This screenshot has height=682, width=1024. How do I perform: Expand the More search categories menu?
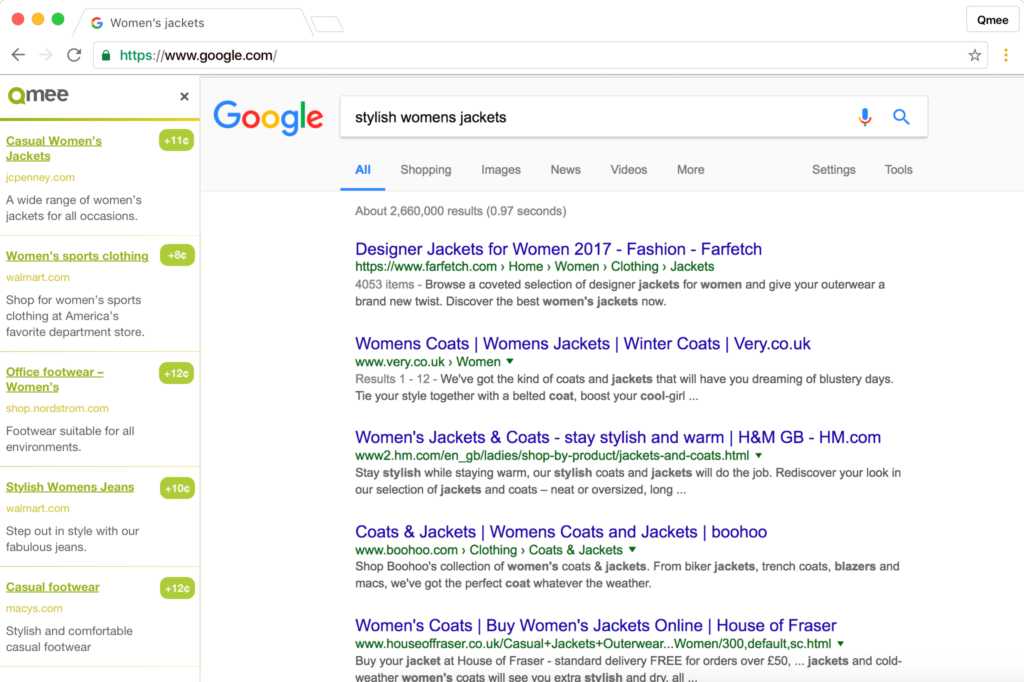(x=690, y=170)
